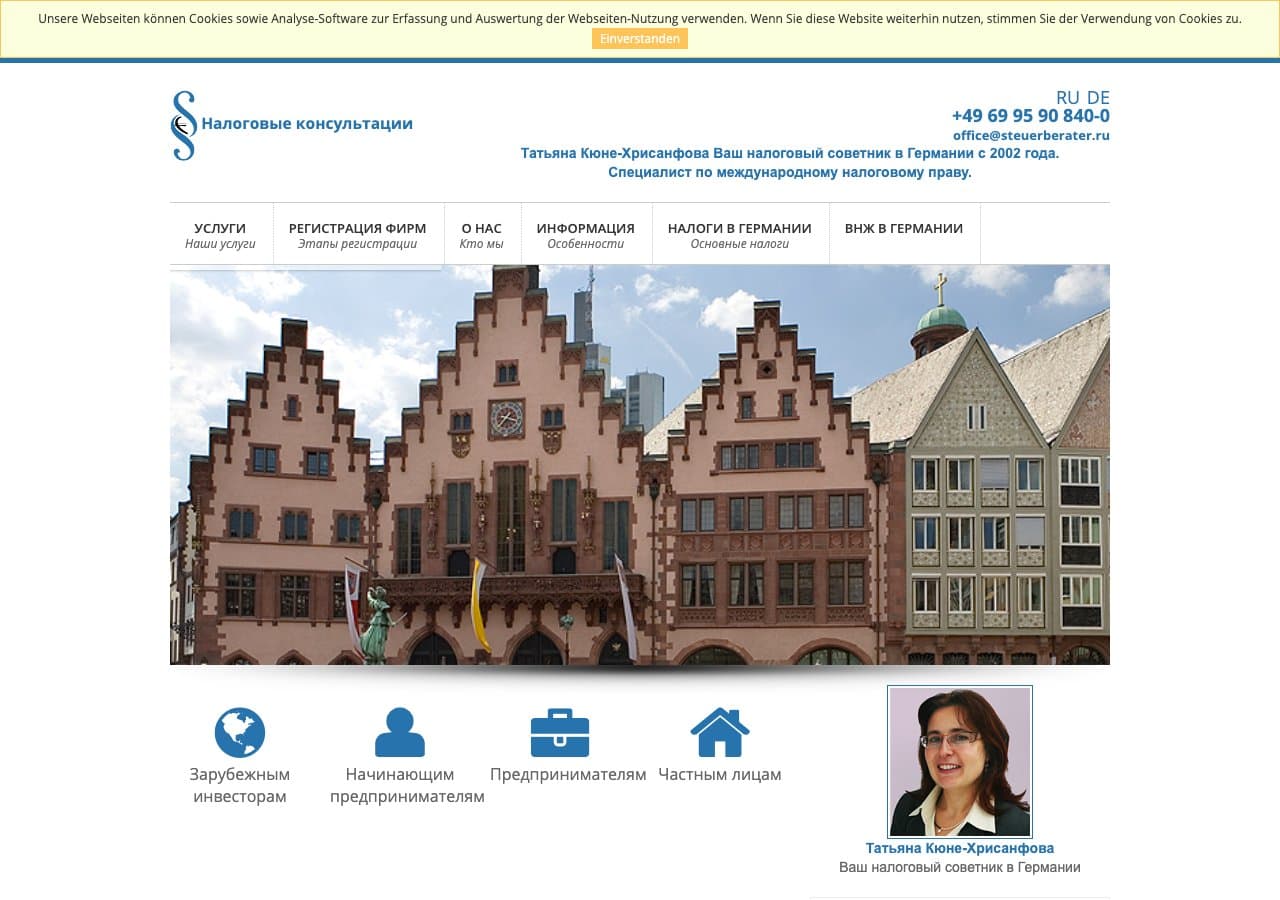Click the large Frankfurt buildings banner image
Viewport: 1280px width, 900px height.
tap(639, 463)
